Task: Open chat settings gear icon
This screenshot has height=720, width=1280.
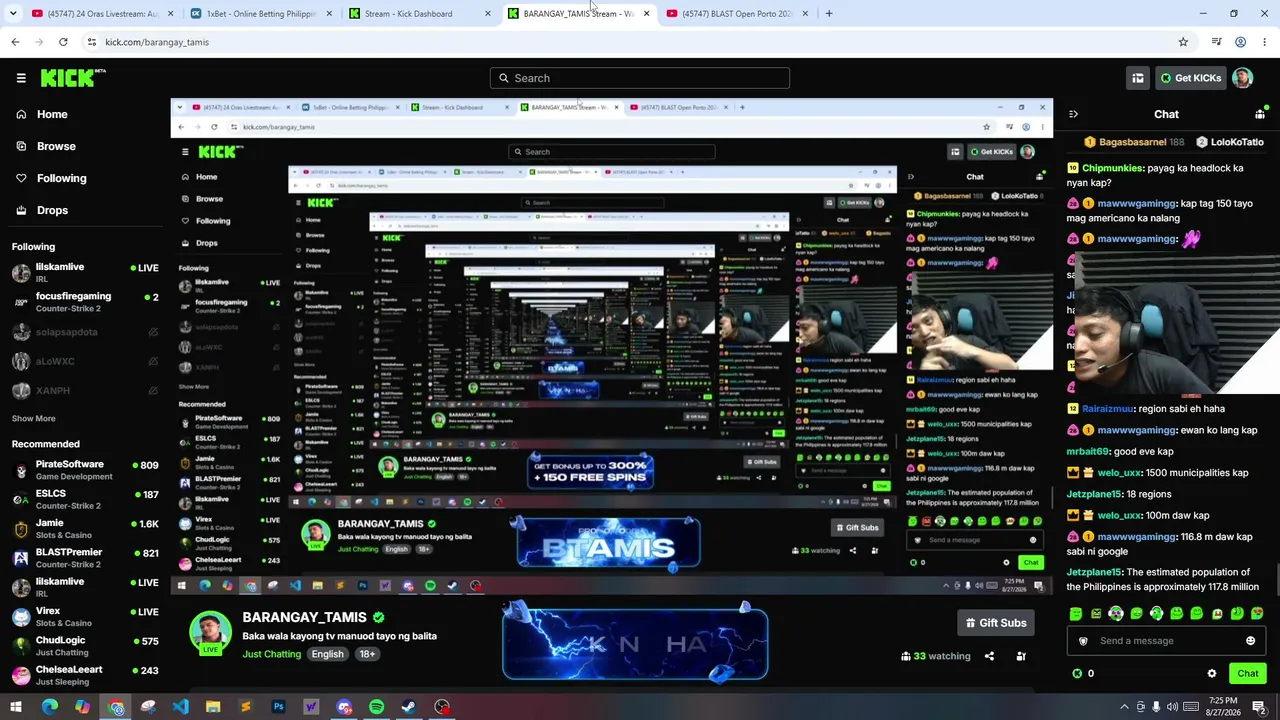Action: click(1212, 674)
